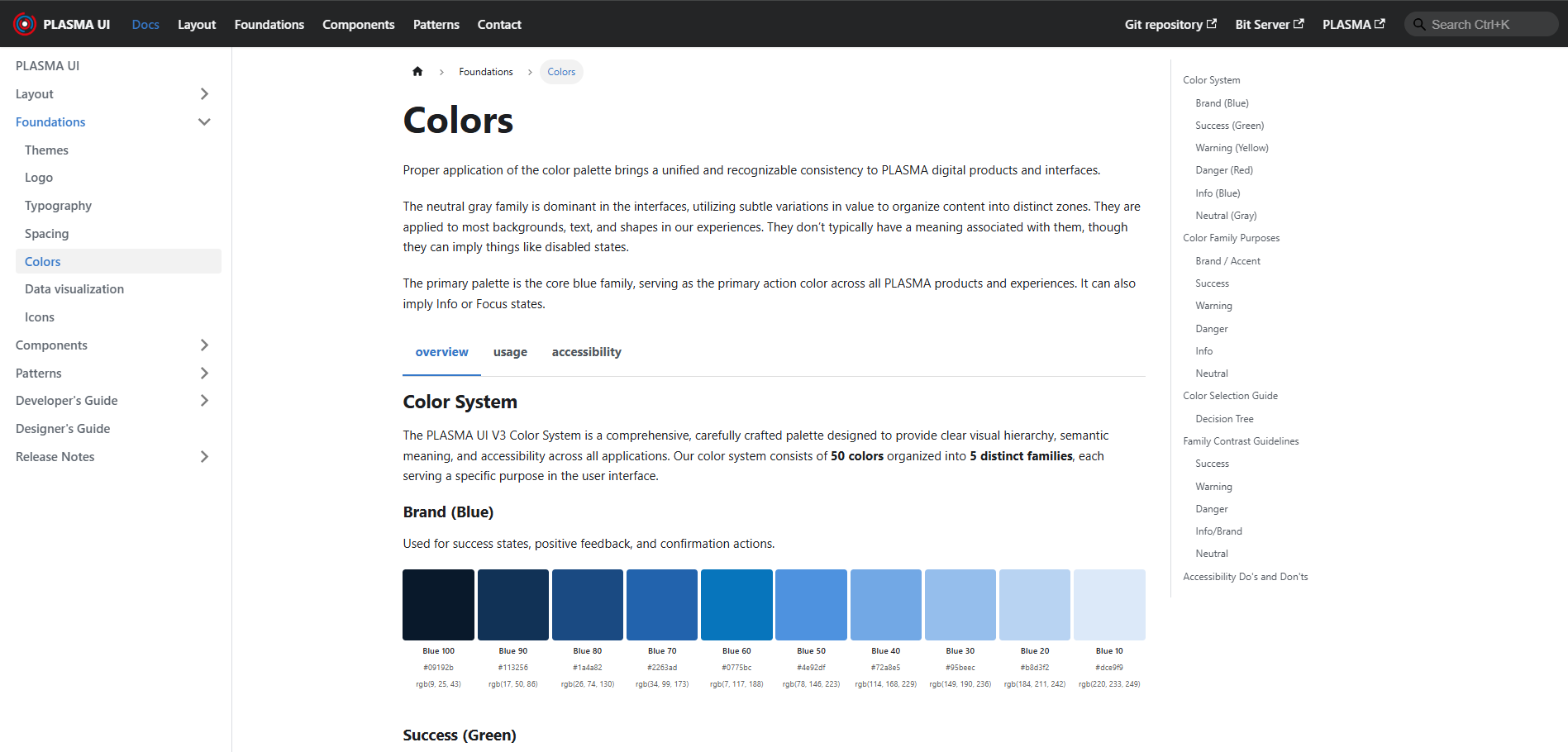
Task: Open Colors in the sidebar
Action: [x=118, y=261]
